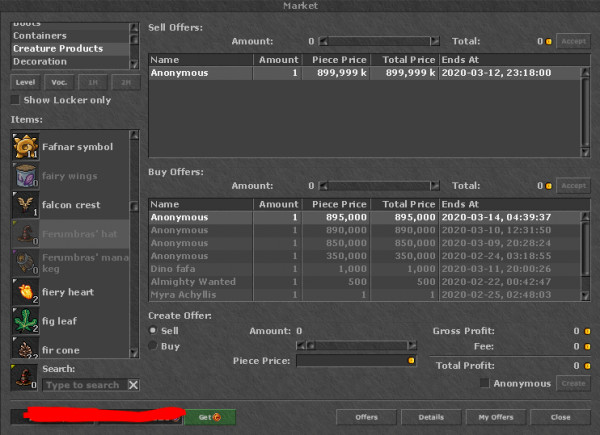Click the gold coin beside Total Profit

click(x=587, y=366)
